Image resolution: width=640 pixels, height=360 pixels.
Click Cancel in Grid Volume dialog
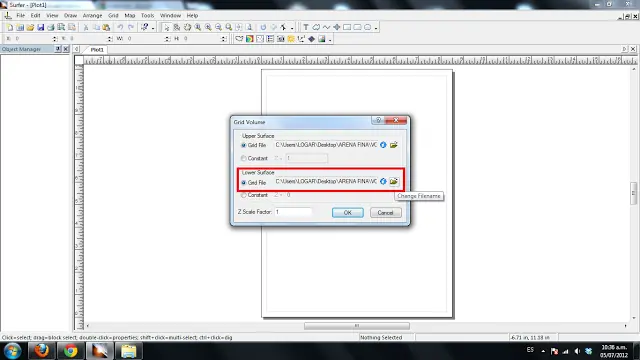click(x=385, y=213)
